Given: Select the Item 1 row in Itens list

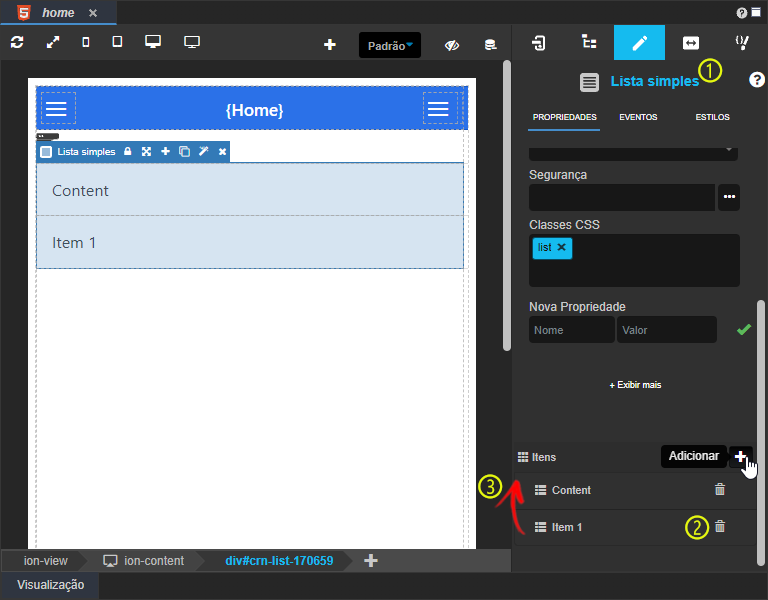Looking at the screenshot, I should pyautogui.click(x=634, y=528).
